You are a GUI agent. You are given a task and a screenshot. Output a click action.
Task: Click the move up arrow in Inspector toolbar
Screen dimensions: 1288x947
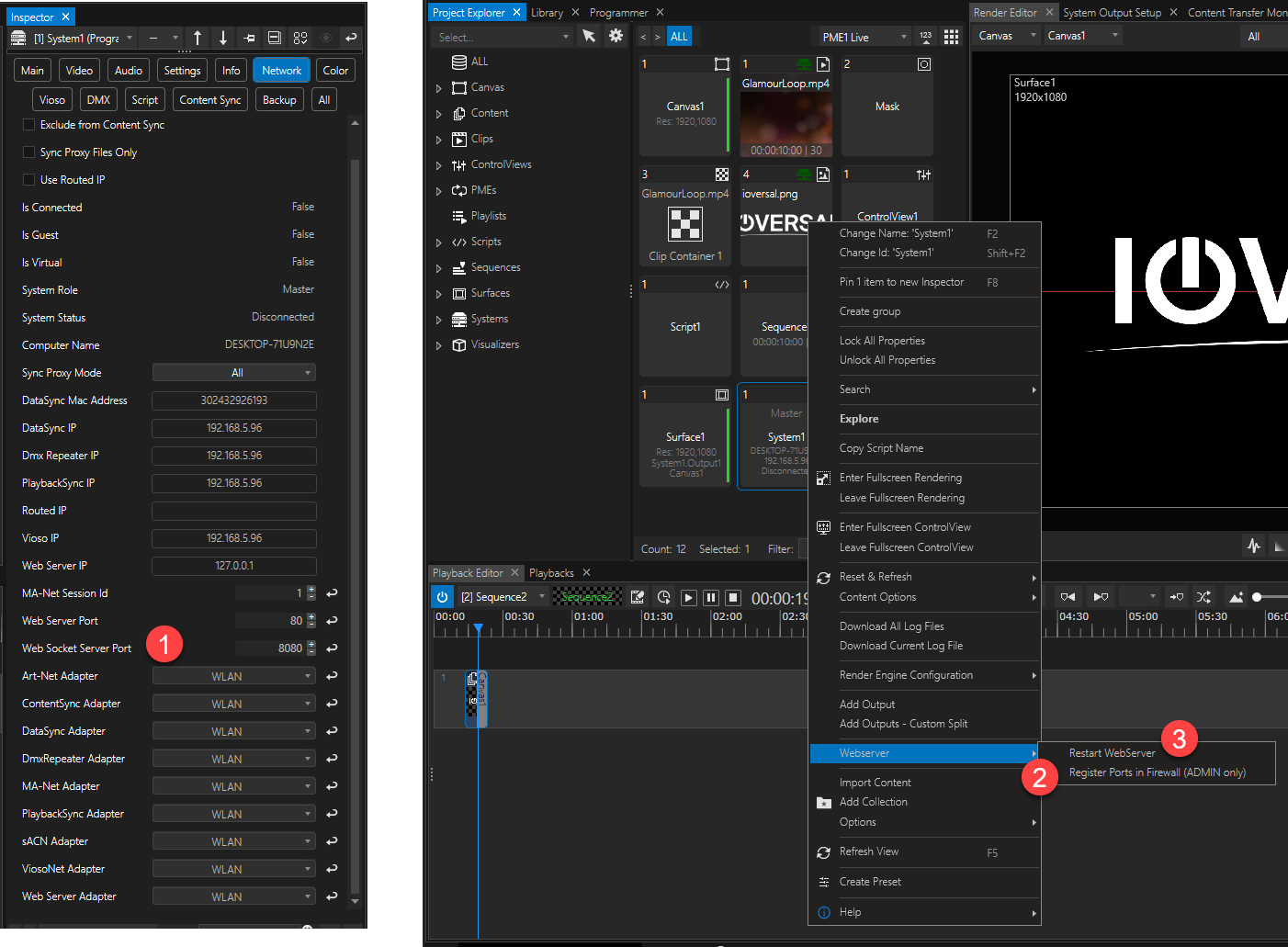(198, 38)
